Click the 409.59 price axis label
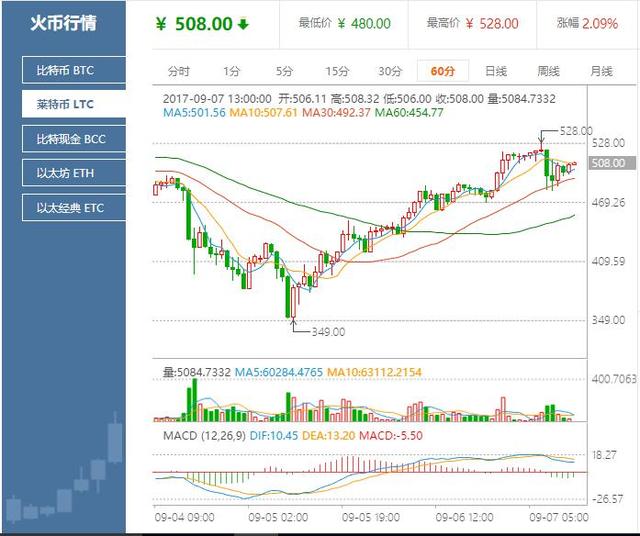640x536 pixels. (x=608, y=261)
